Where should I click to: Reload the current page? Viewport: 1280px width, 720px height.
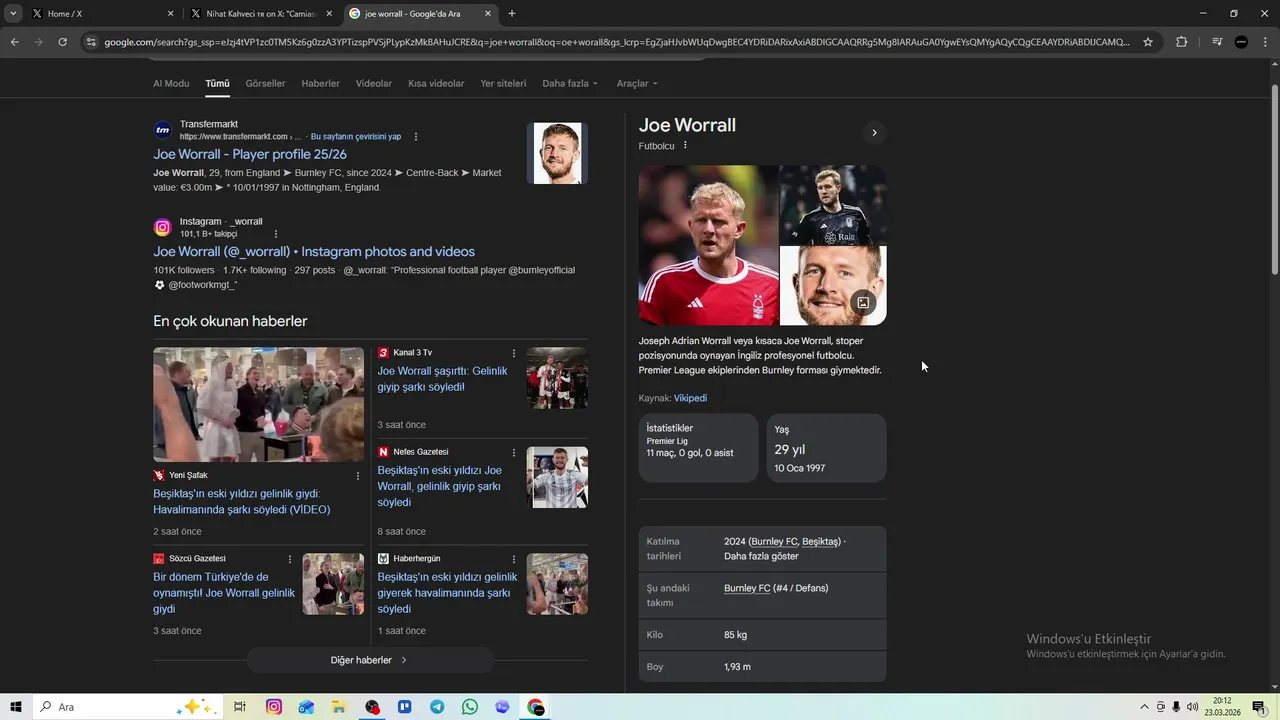[62, 42]
